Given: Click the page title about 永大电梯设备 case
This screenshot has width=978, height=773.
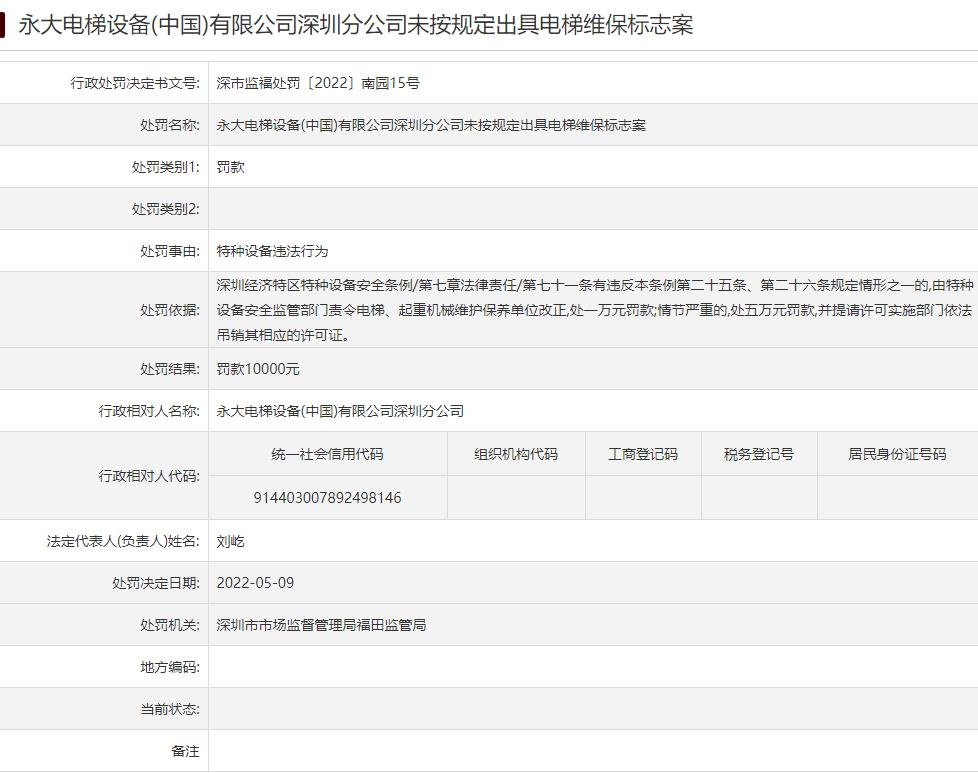Looking at the screenshot, I should pyautogui.click(x=356, y=25).
